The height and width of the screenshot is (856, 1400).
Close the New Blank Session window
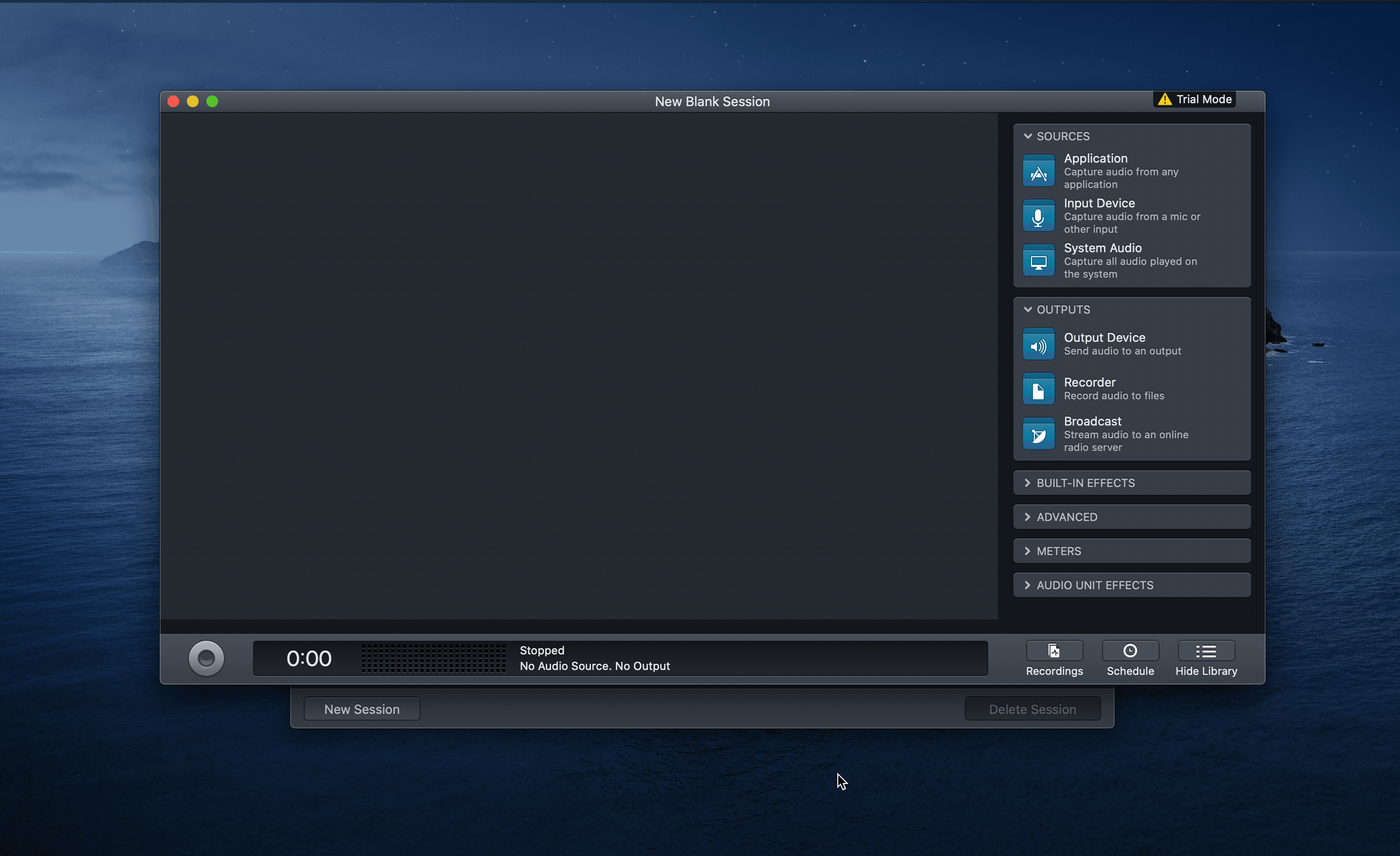click(x=173, y=102)
